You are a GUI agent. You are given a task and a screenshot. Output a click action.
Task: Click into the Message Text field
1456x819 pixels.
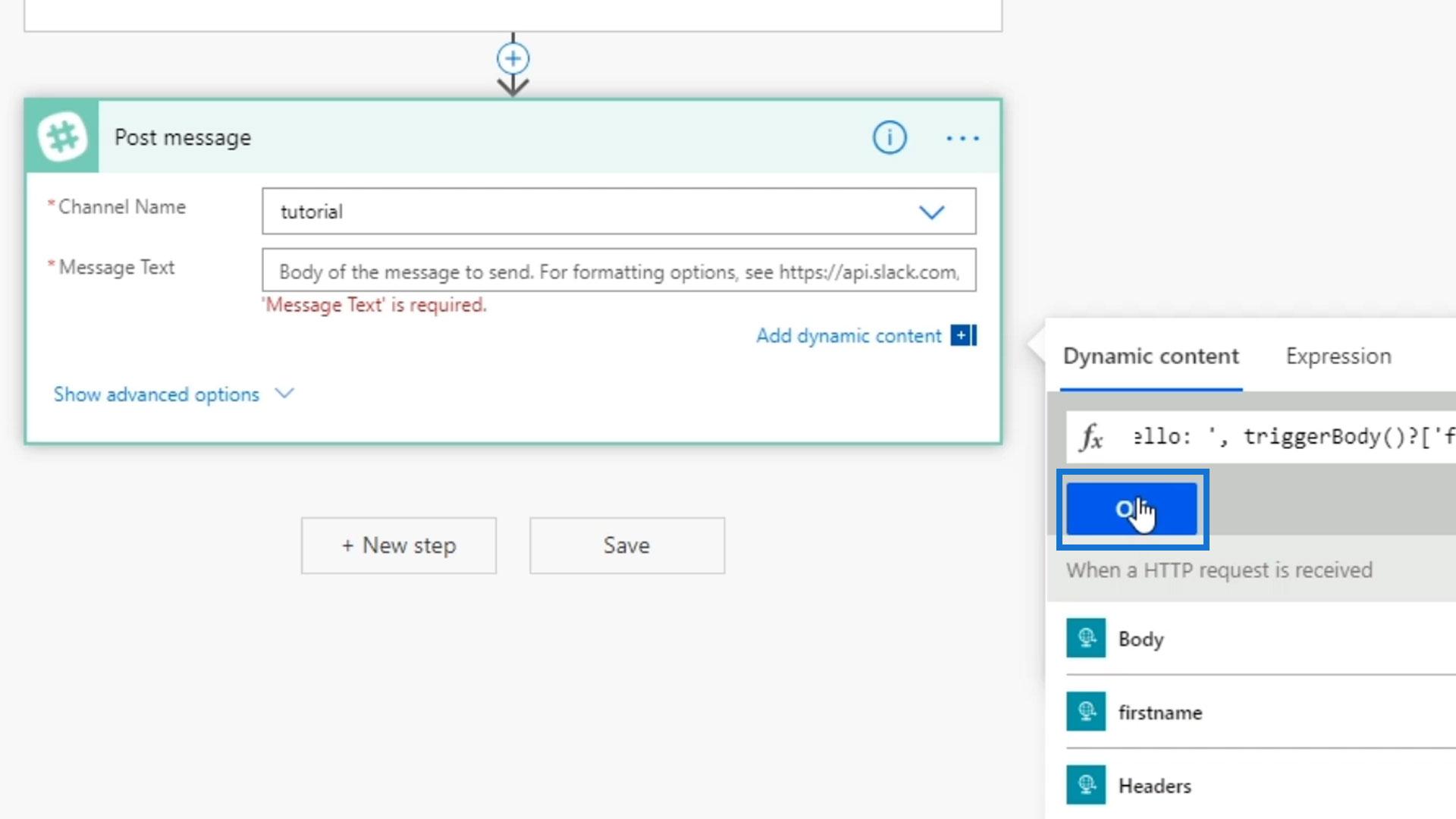pyautogui.click(x=618, y=271)
